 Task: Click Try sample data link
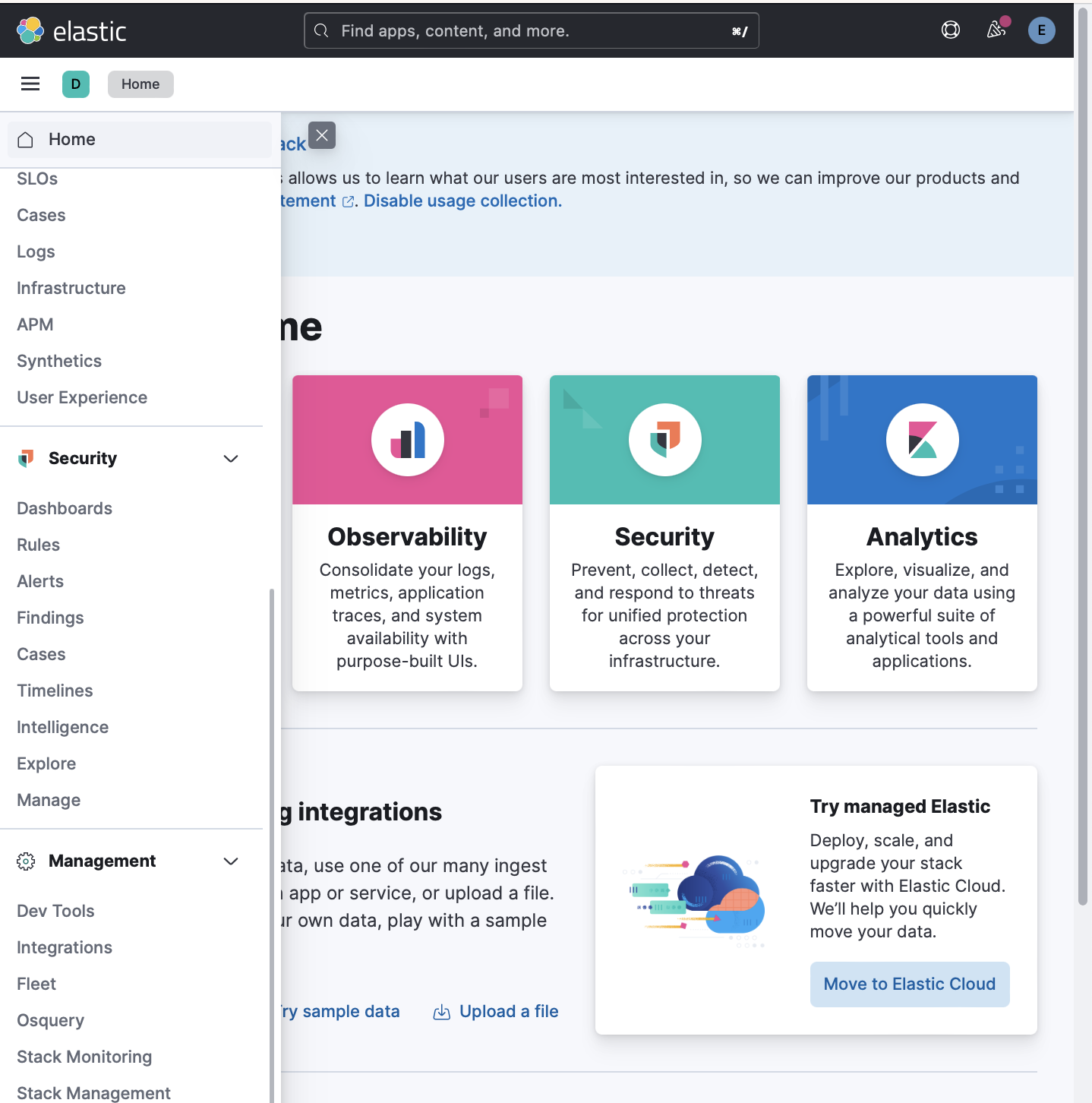tap(340, 1012)
